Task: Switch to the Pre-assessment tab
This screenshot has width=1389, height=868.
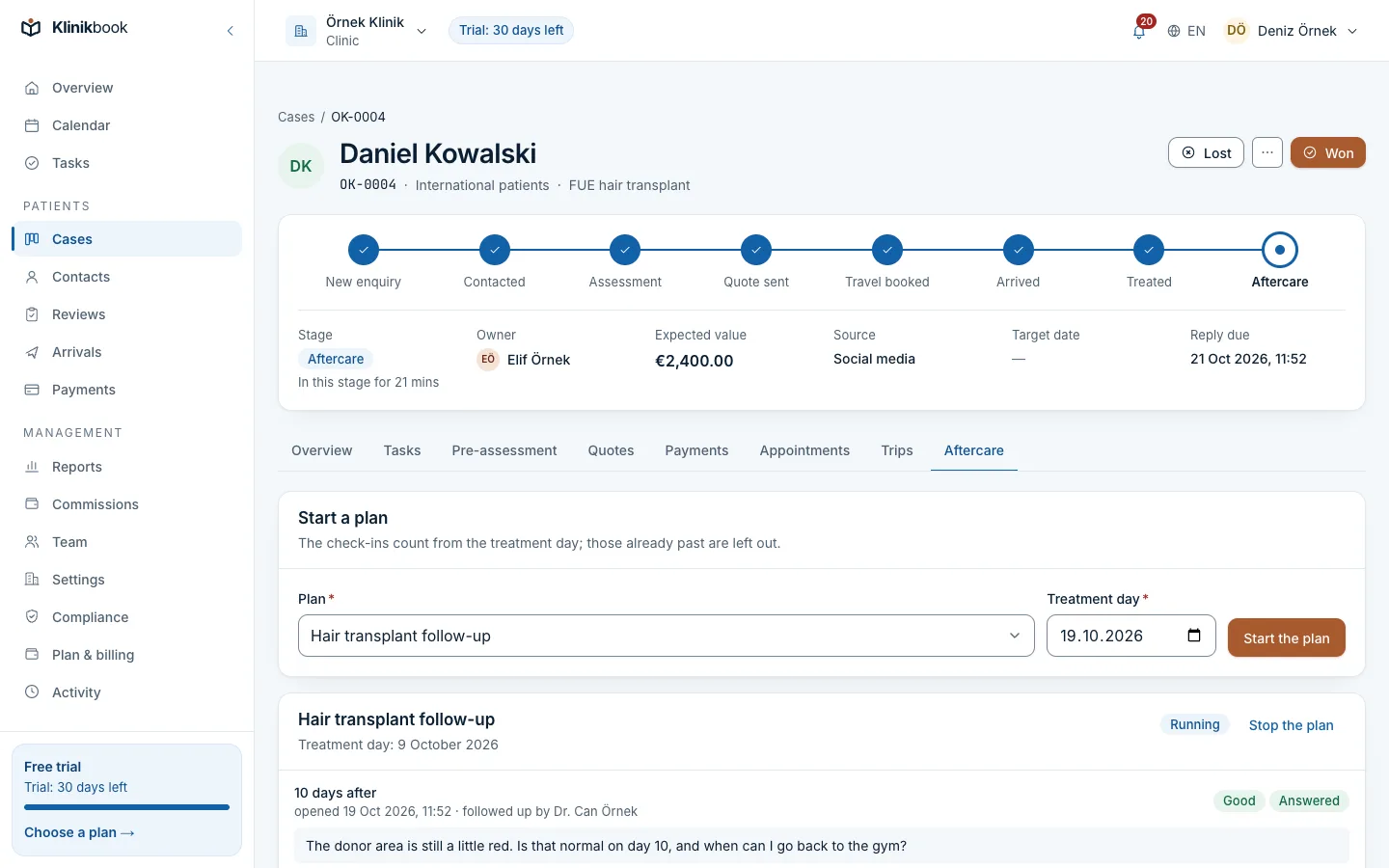Action: 504,450
